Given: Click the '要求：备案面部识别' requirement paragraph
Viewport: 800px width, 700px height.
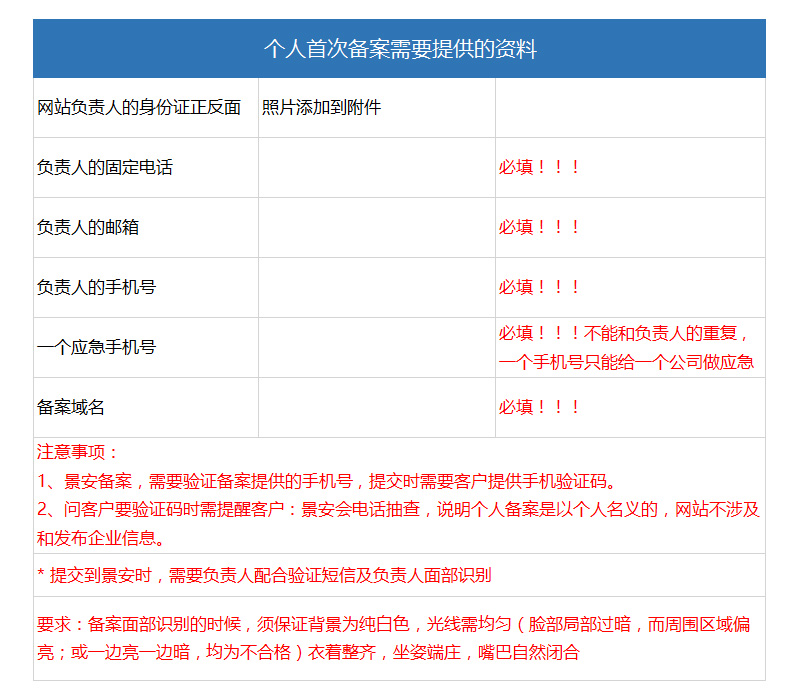Looking at the screenshot, I should pos(394,638).
